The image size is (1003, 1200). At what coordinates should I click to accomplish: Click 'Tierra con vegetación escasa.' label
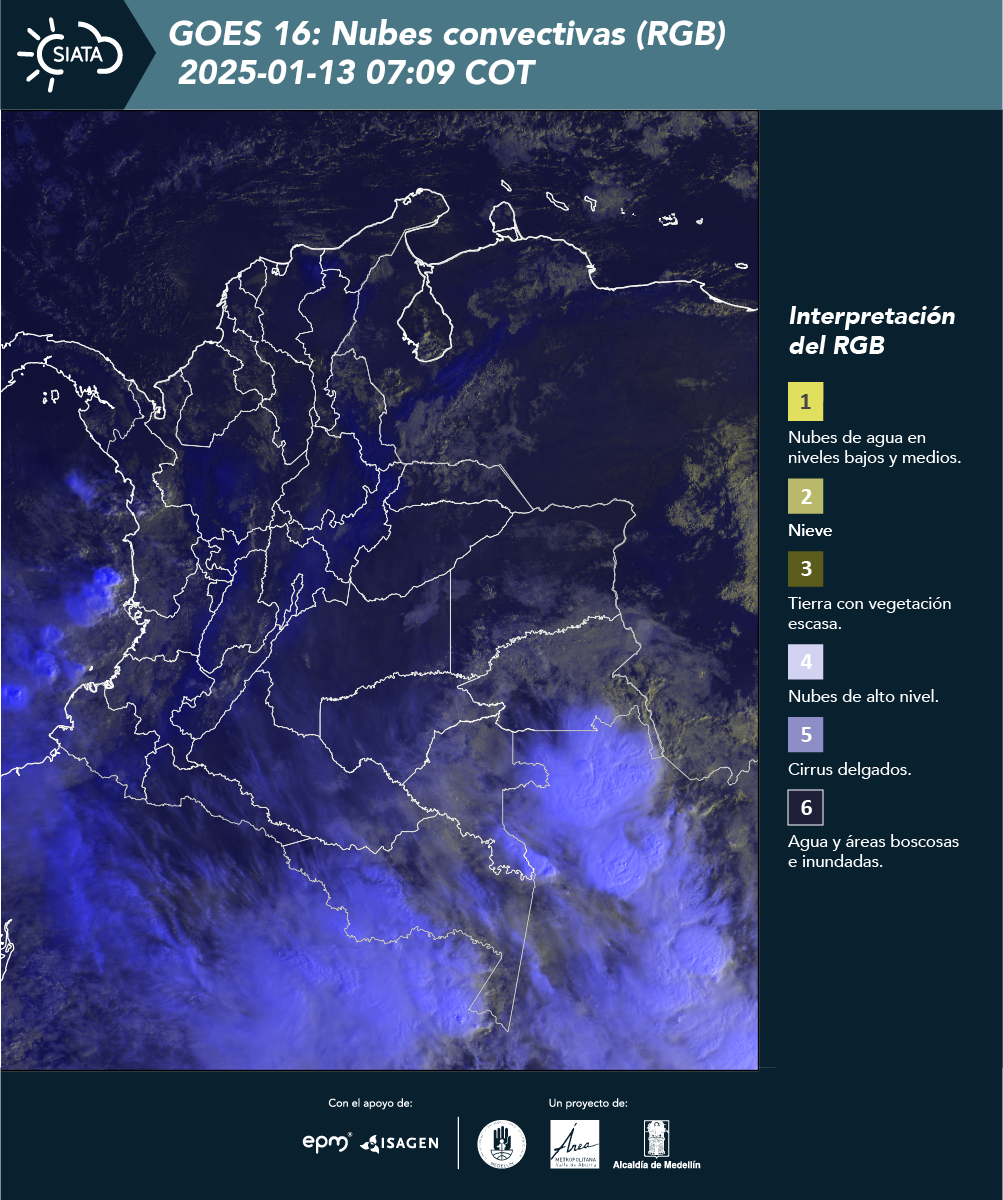pos(869,613)
